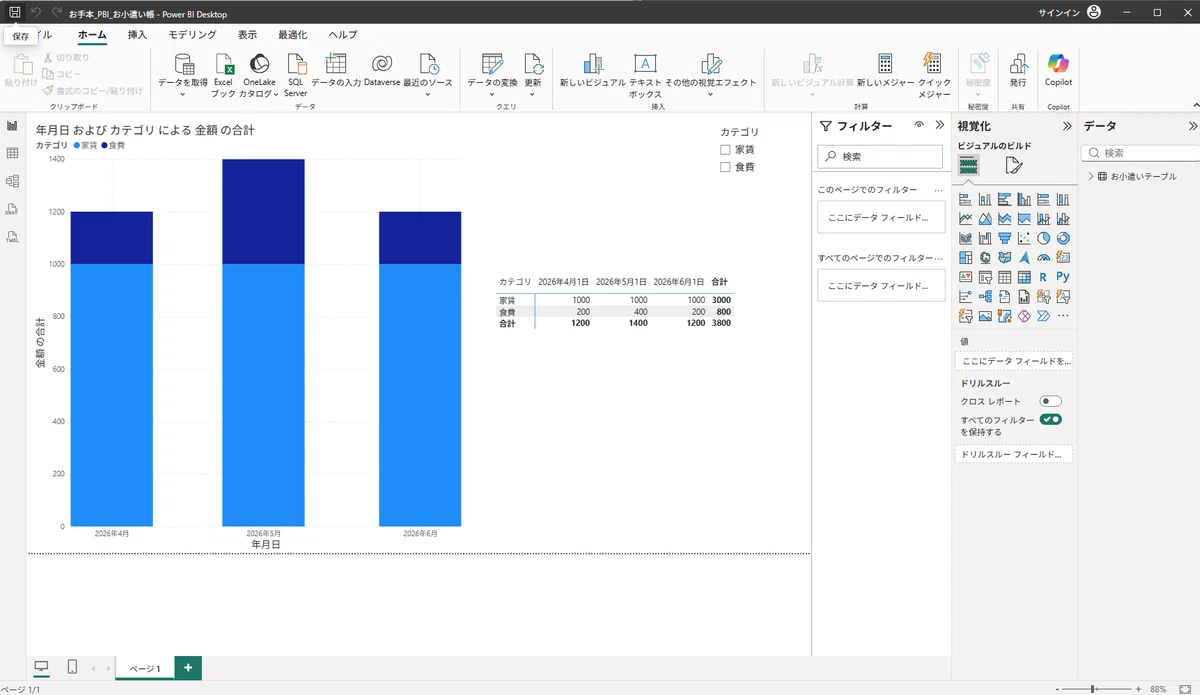The height and width of the screenshot is (695, 1200).
Task: Open the 表示 ribbon tab
Action: point(247,34)
